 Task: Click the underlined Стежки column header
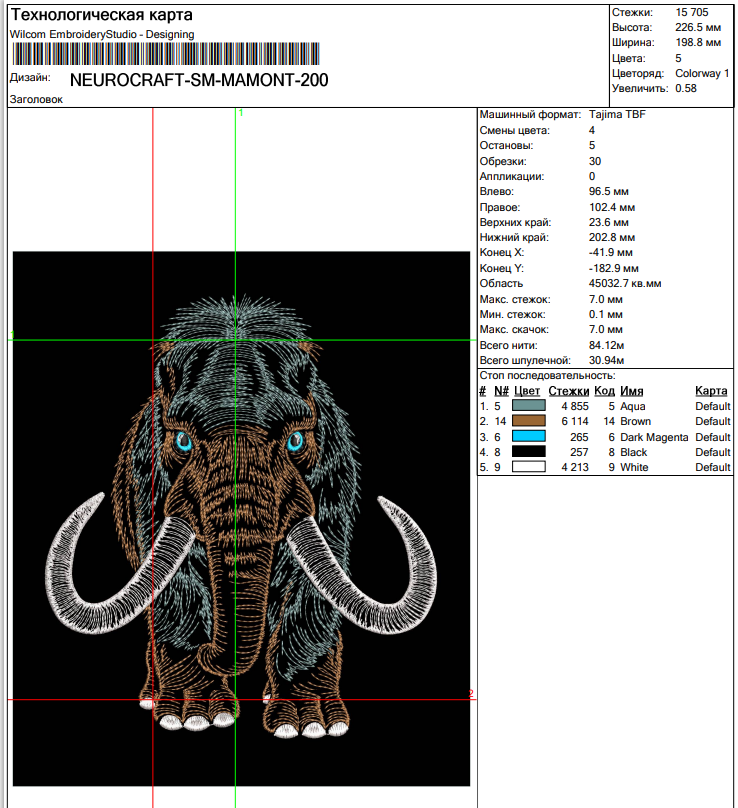[x=568, y=391]
